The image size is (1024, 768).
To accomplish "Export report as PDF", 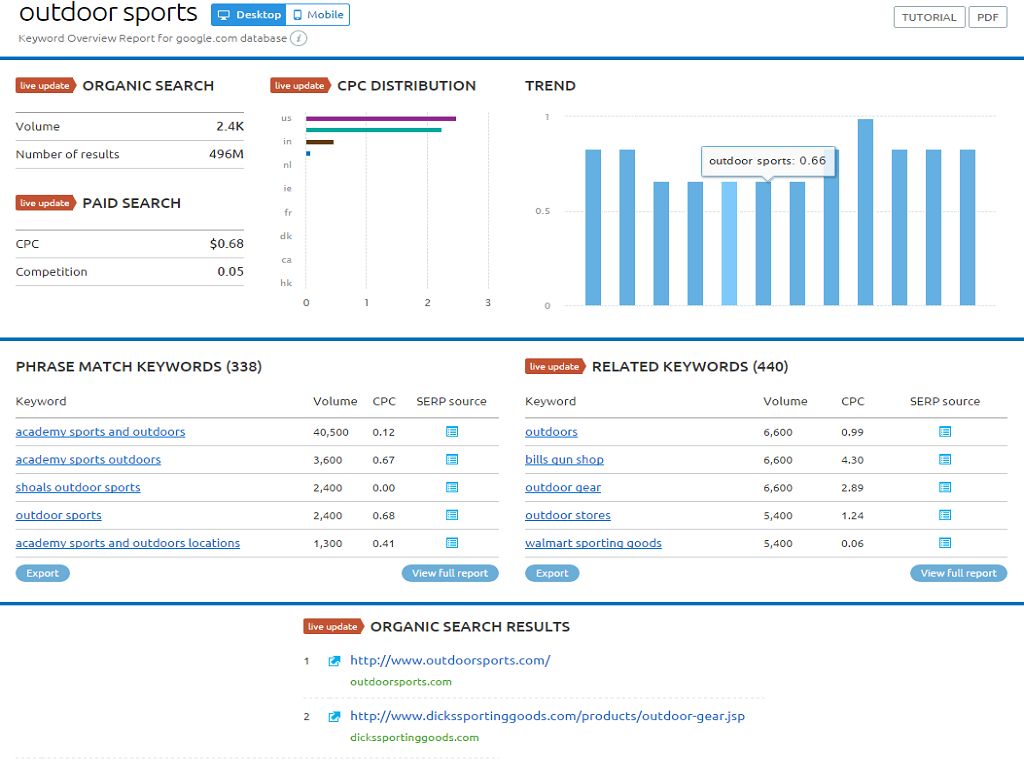I will click(987, 17).
